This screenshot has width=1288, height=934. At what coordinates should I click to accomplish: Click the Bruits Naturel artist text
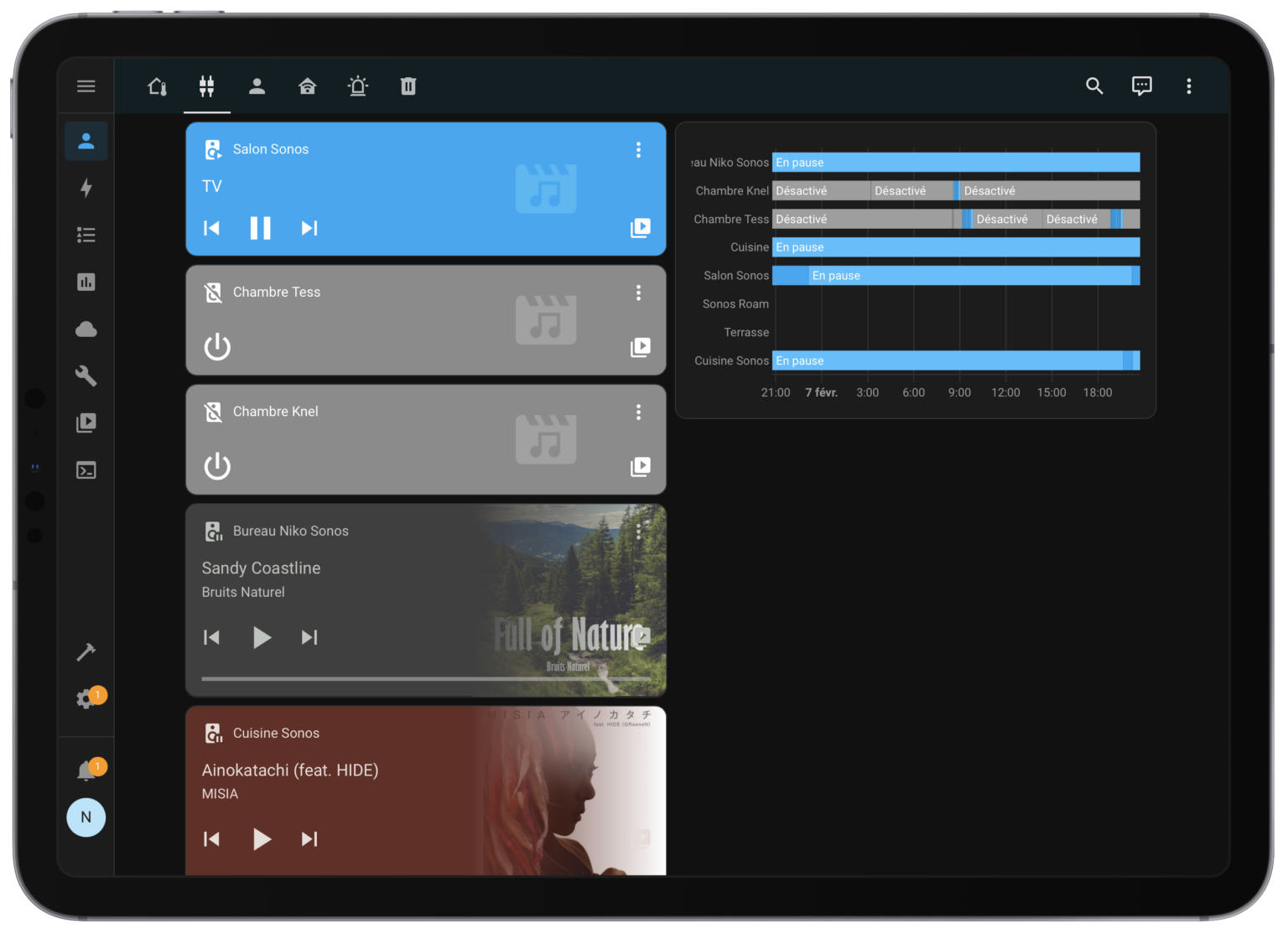[243, 592]
